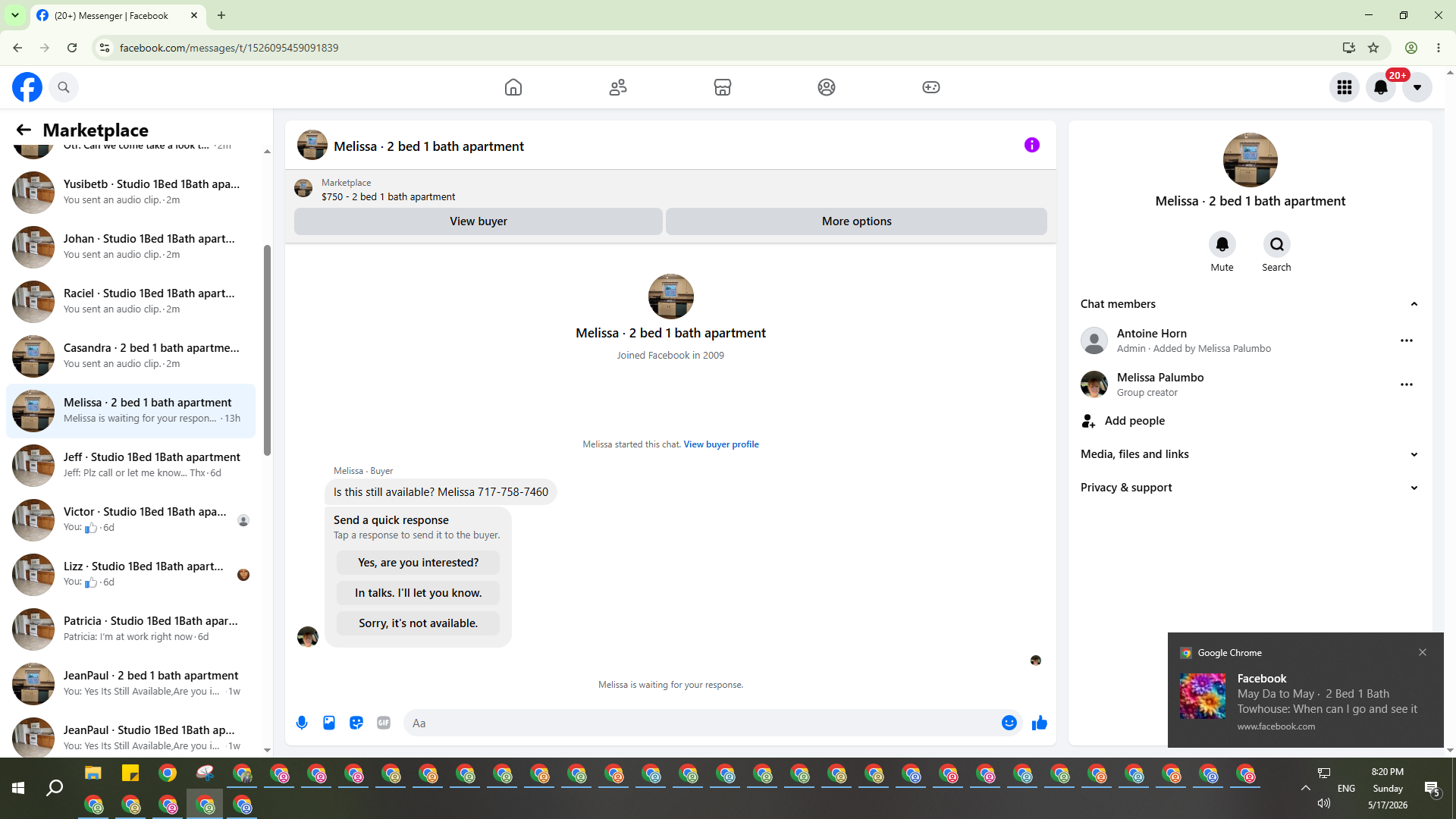1456x819 pixels.
Task: Open a new browser tab
Action: point(221,15)
